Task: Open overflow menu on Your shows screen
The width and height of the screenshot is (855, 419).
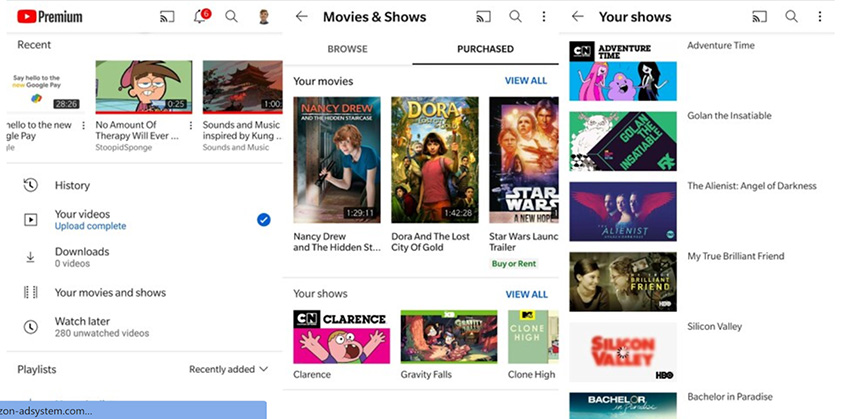Action: (820, 16)
